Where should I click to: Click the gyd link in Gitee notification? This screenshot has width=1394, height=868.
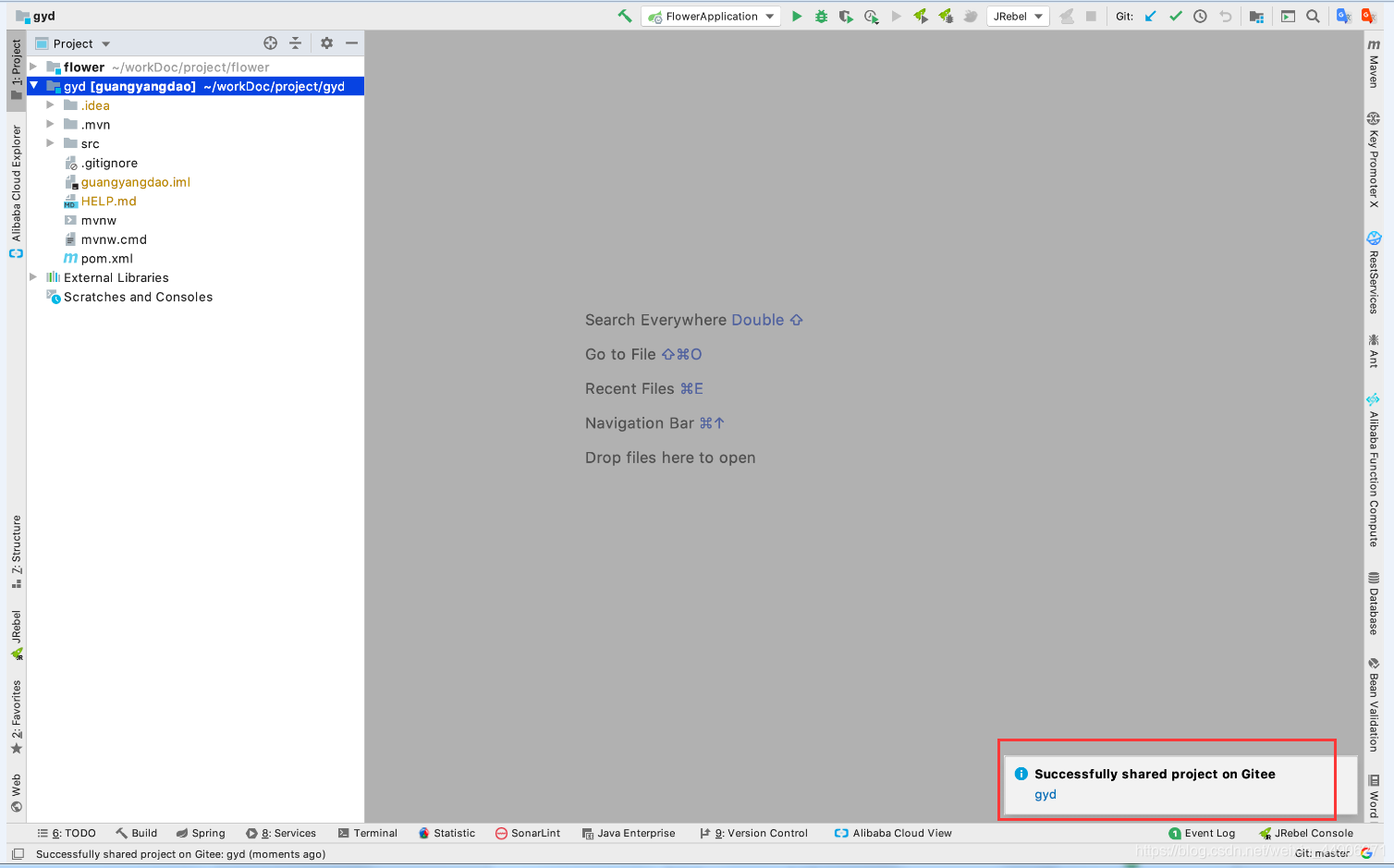[1045, 794]
